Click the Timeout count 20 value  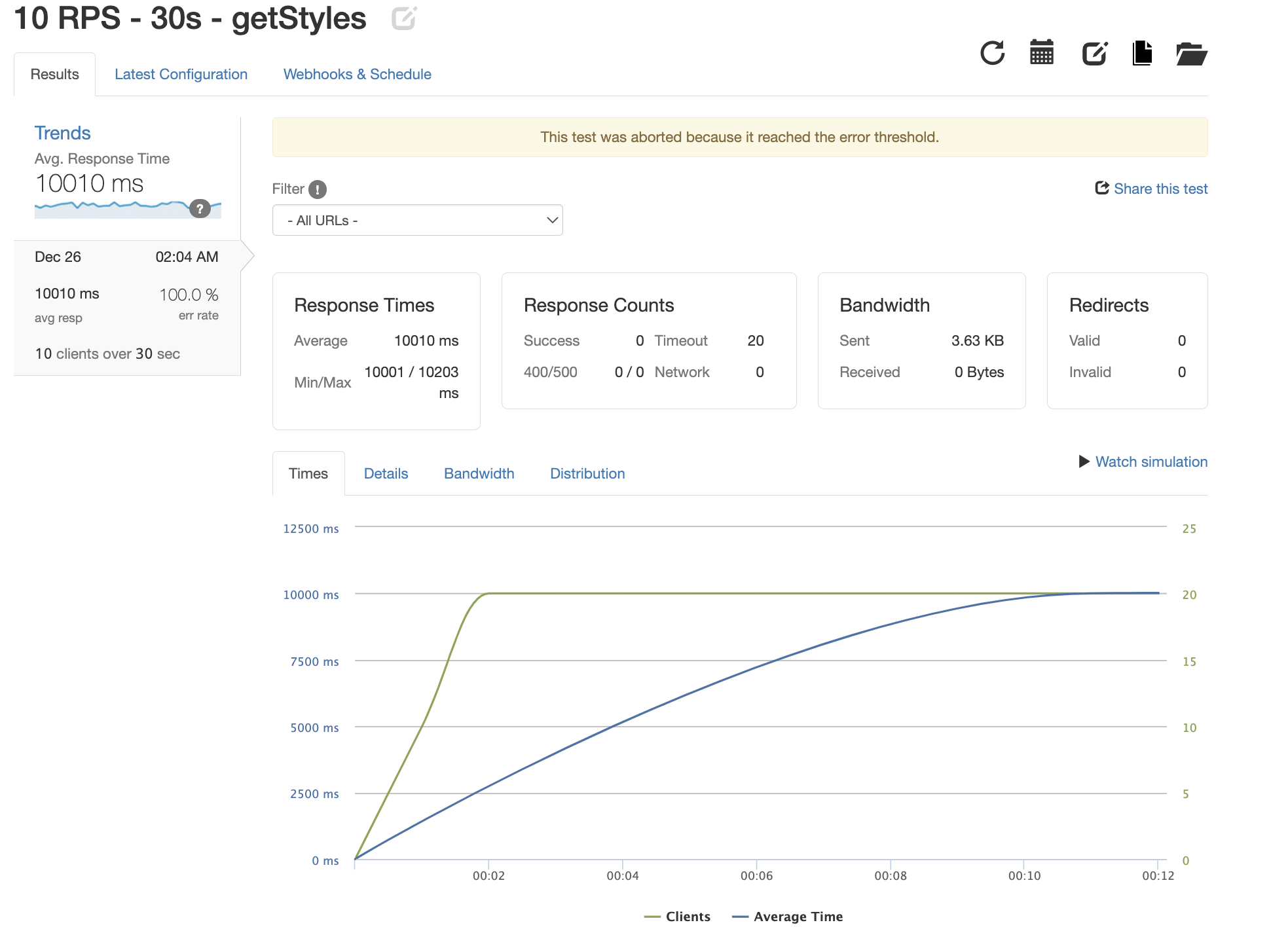(756, 340)
